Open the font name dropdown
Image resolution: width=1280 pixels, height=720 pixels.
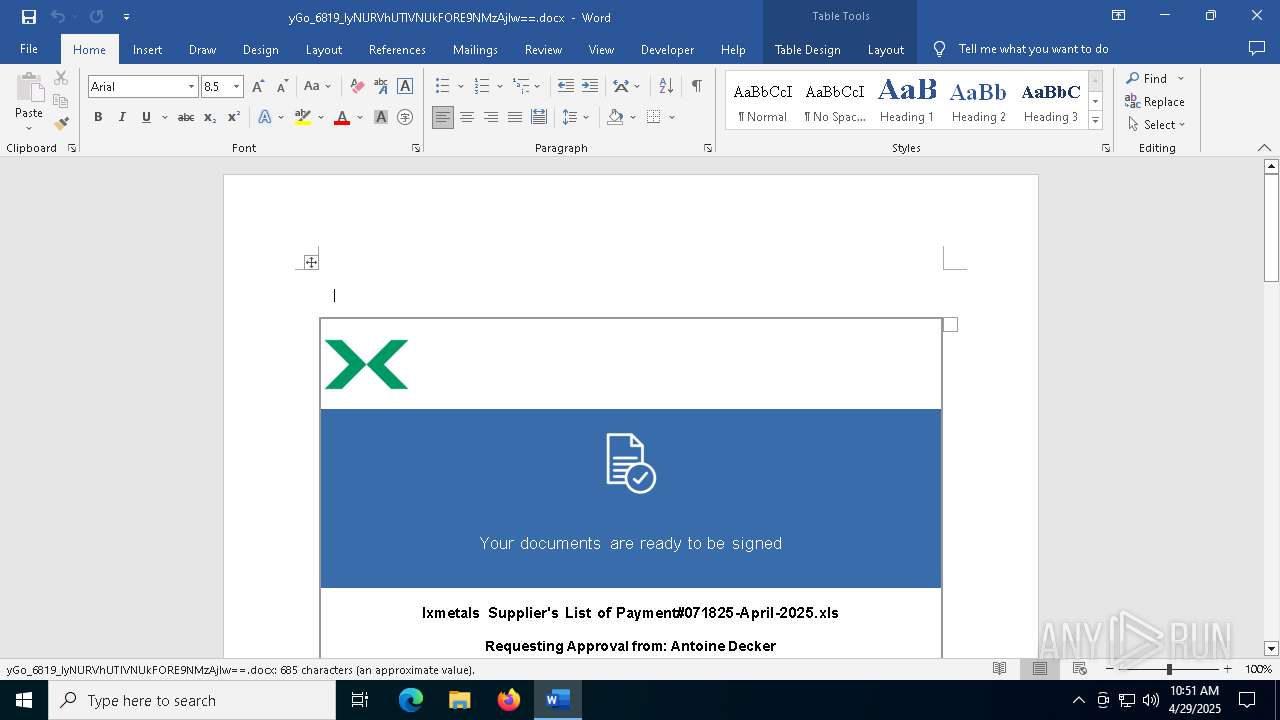pos(191,87)
